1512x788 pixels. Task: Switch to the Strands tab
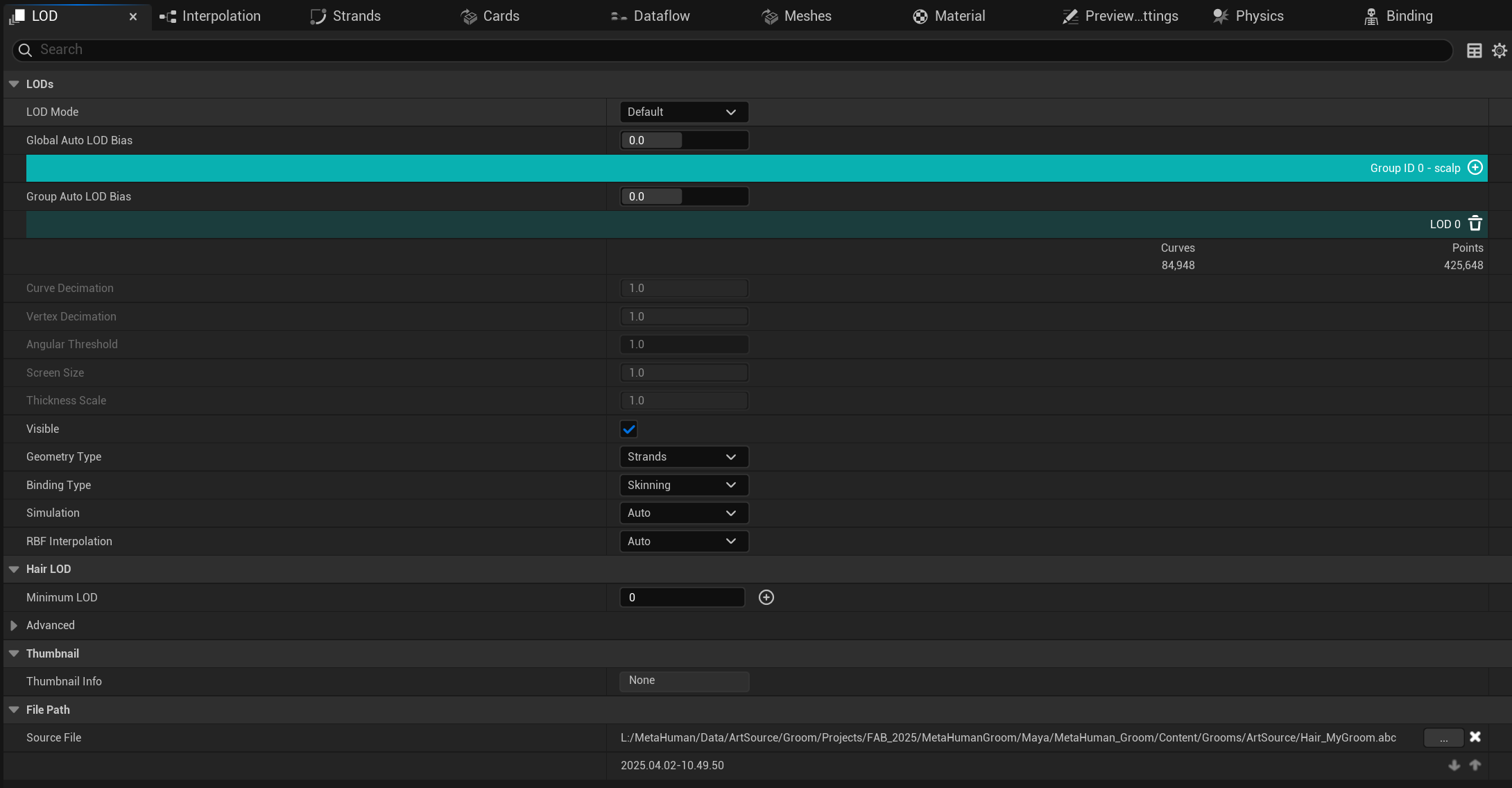pos(345,17)
